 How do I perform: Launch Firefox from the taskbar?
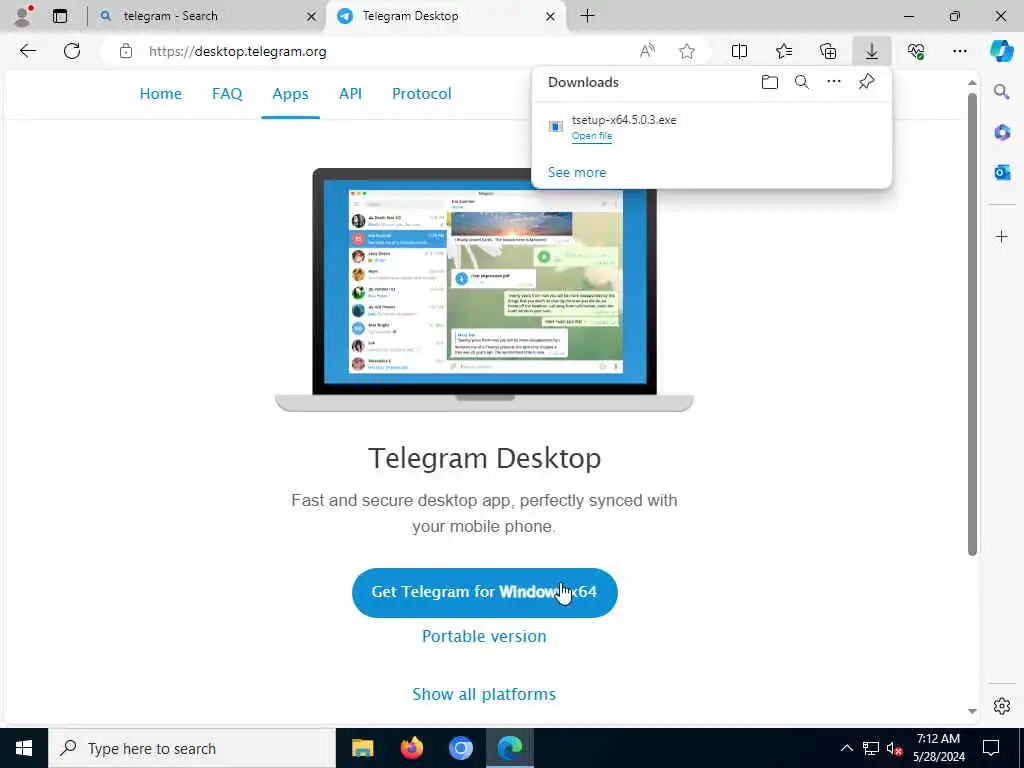click(411, 748)
